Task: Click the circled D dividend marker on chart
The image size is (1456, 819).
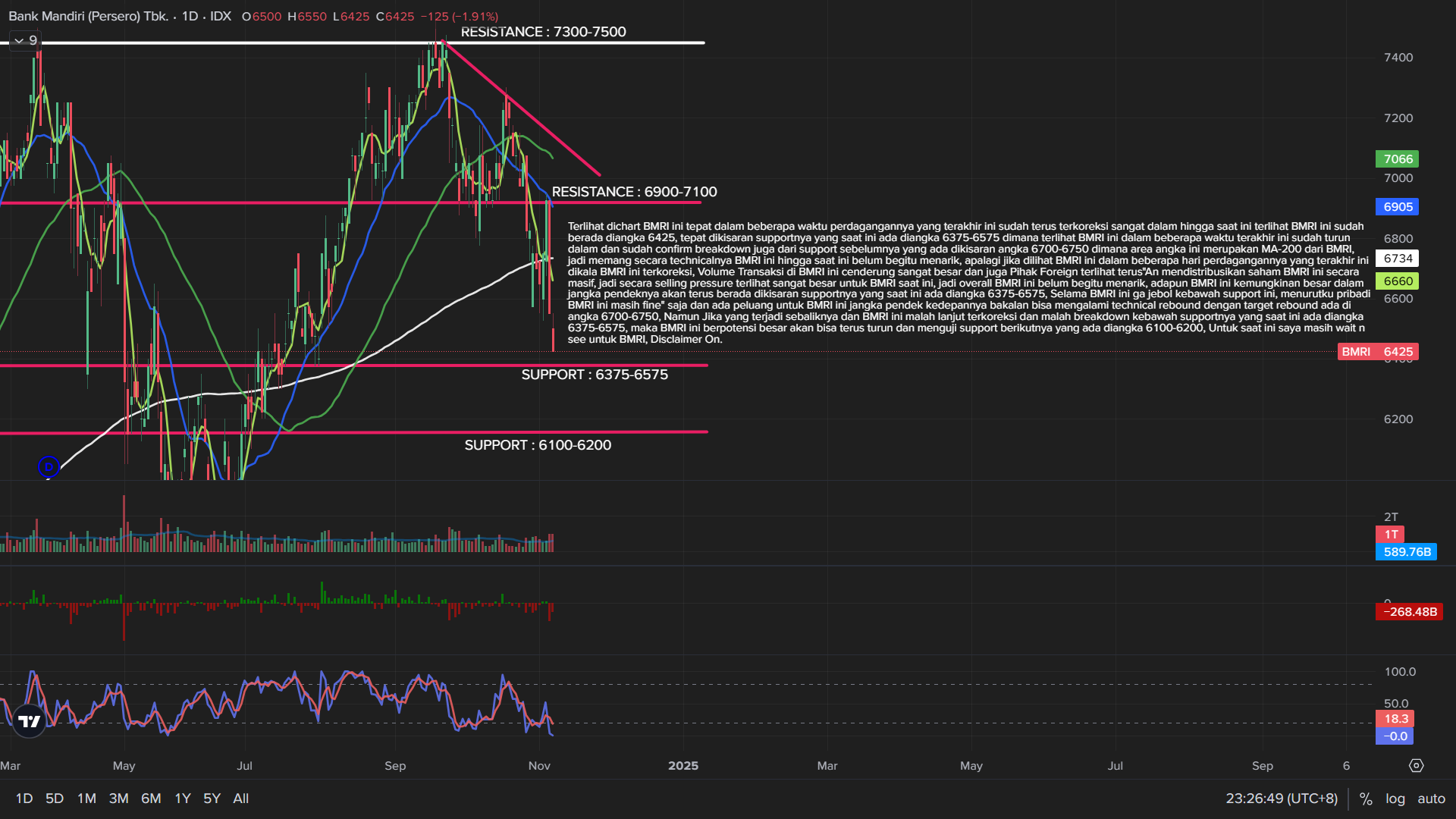Action: (49, 467)
